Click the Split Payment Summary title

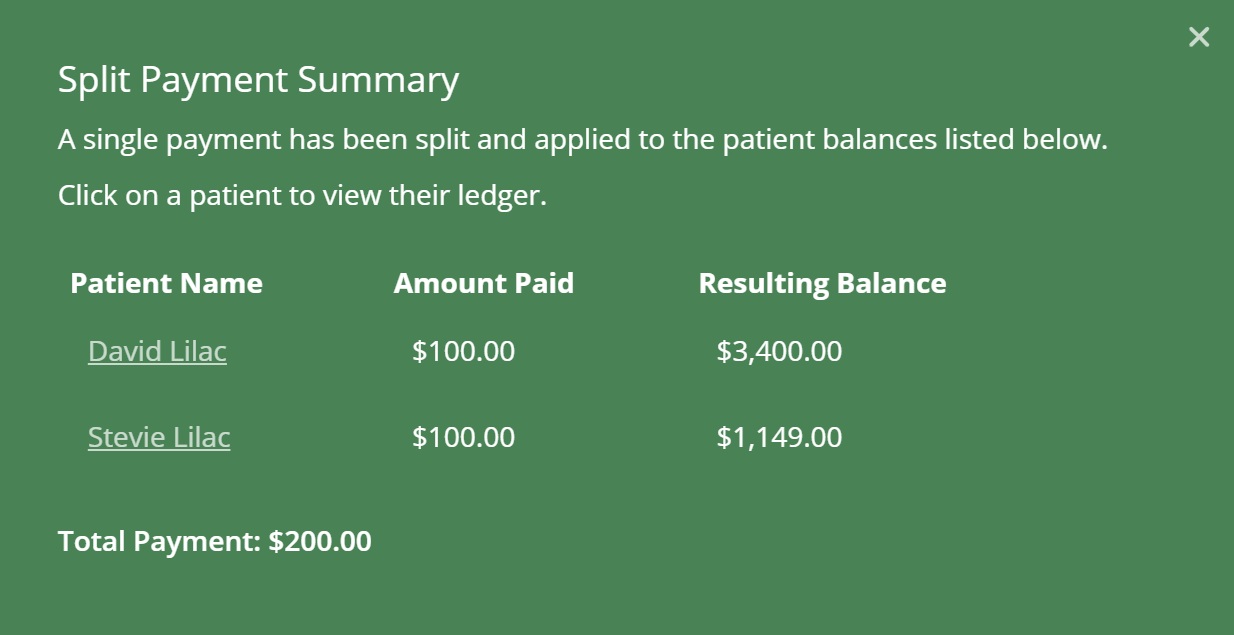tap(258, 80)
